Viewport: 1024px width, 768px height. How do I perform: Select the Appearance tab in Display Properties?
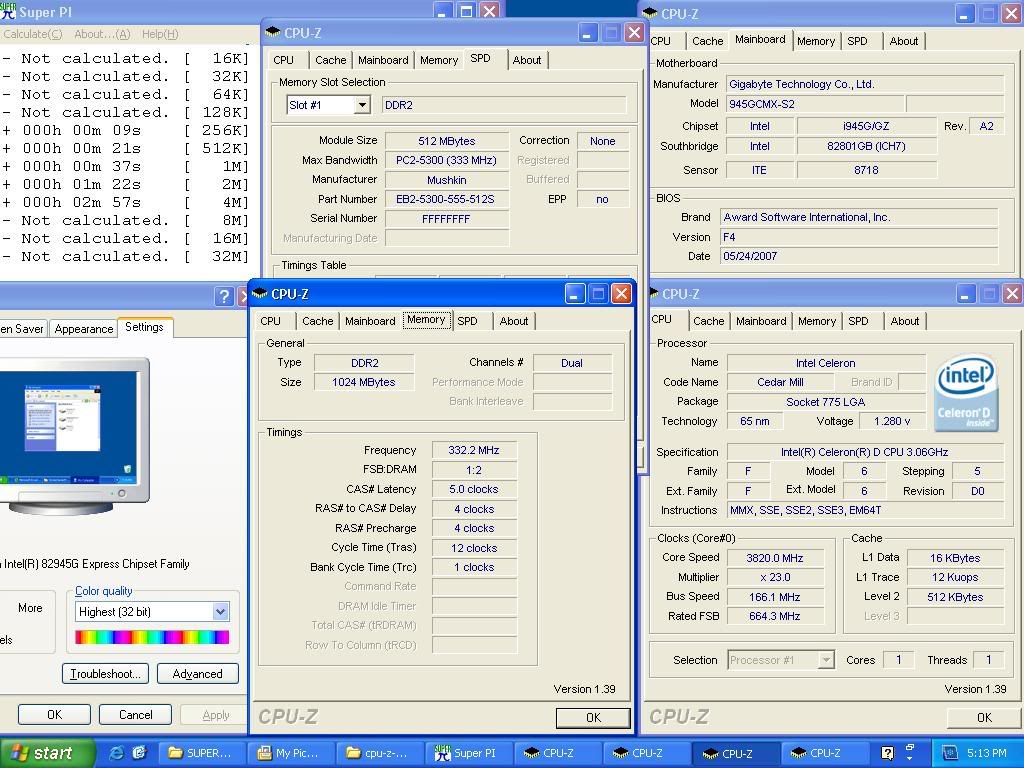pyautogui.click(x=84, y=329)
